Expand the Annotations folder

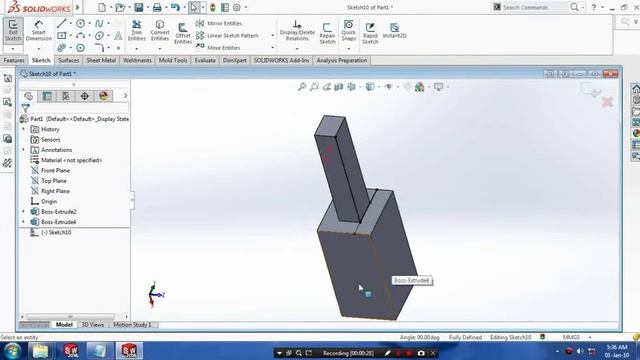click(x=23, y=150)
